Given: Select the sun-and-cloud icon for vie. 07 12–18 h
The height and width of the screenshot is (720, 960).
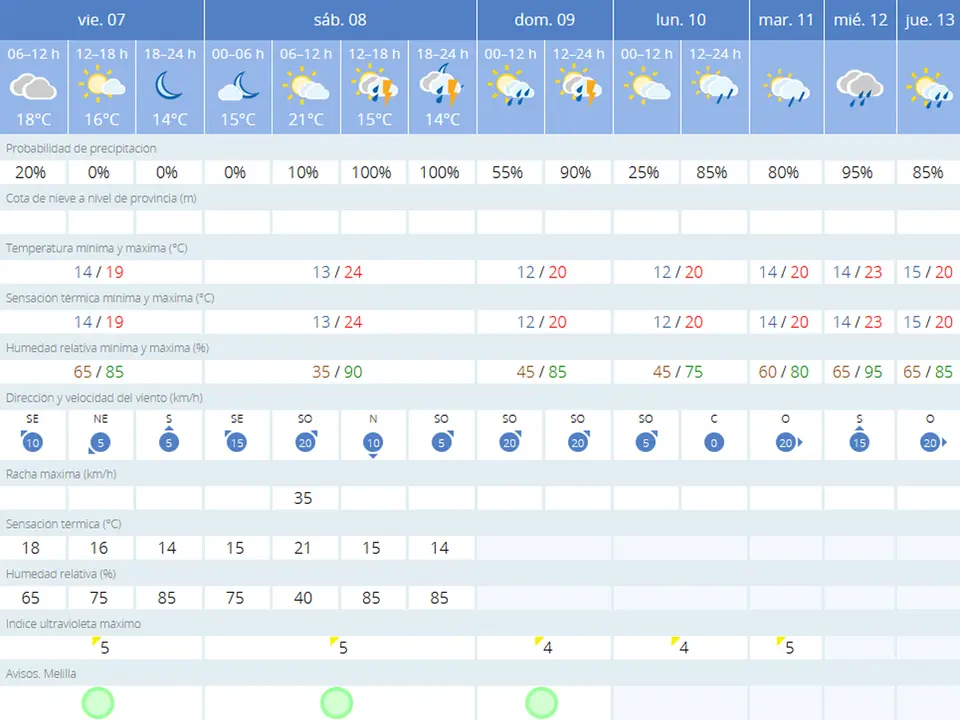Looking at the screenshot, I should (x=102, y=85).
